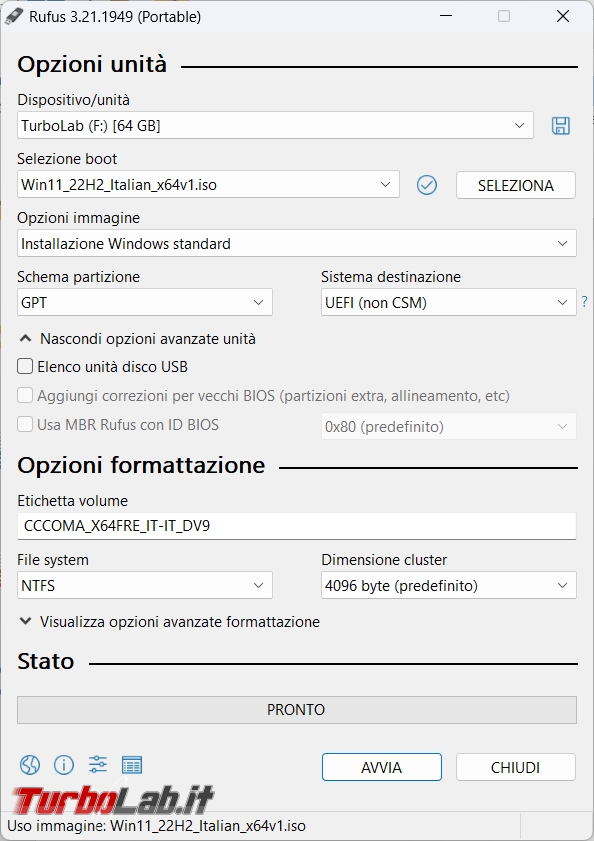Open the Dimensione cluster dropdown

(x=449, y=585)
